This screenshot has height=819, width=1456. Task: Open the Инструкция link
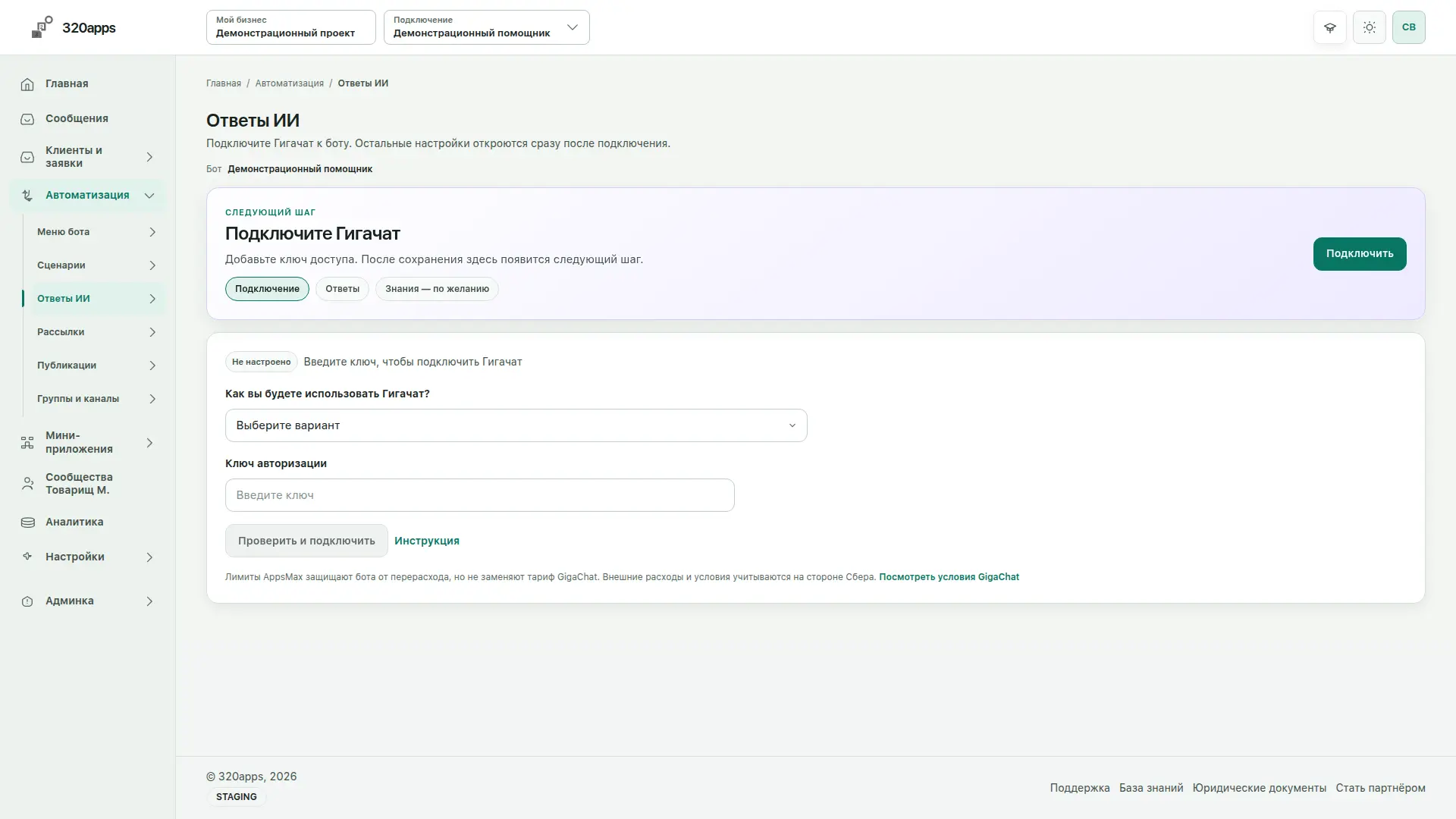pyautogui.click(x=427, y=541)
